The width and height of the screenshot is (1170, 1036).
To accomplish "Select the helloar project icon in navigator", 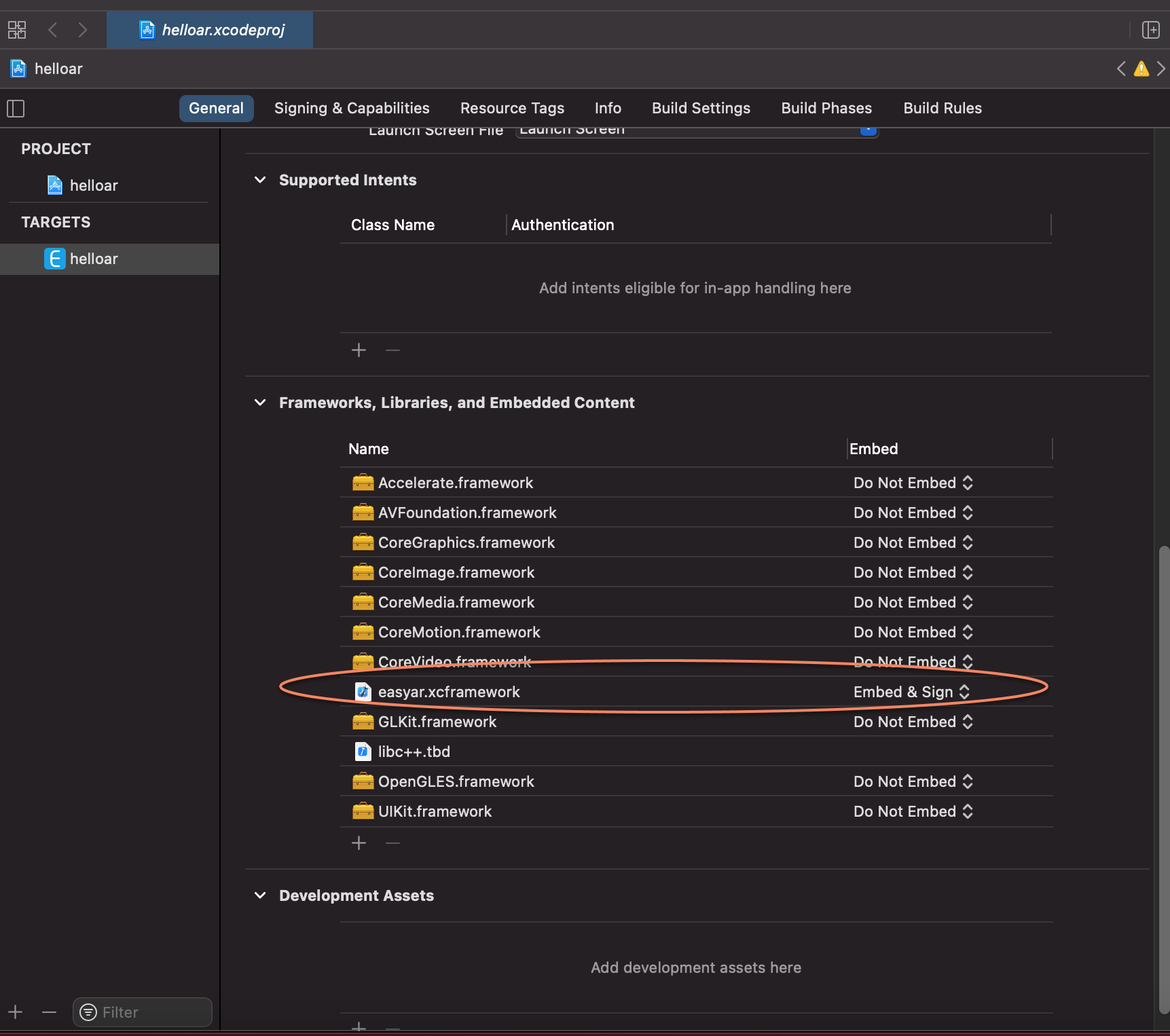I will coord(54,185).
